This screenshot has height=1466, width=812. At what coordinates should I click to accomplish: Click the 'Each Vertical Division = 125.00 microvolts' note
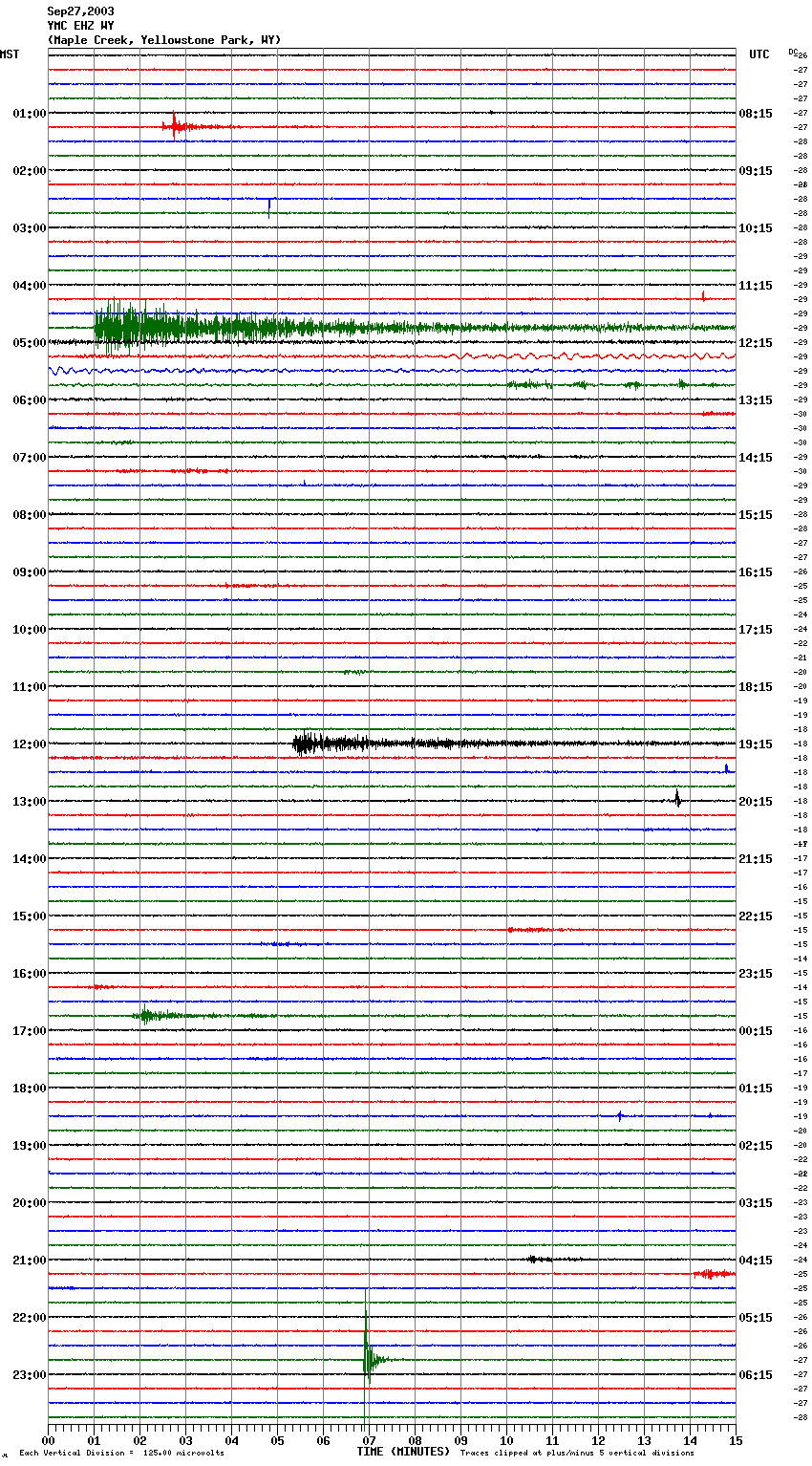(x=121, y=1454)
